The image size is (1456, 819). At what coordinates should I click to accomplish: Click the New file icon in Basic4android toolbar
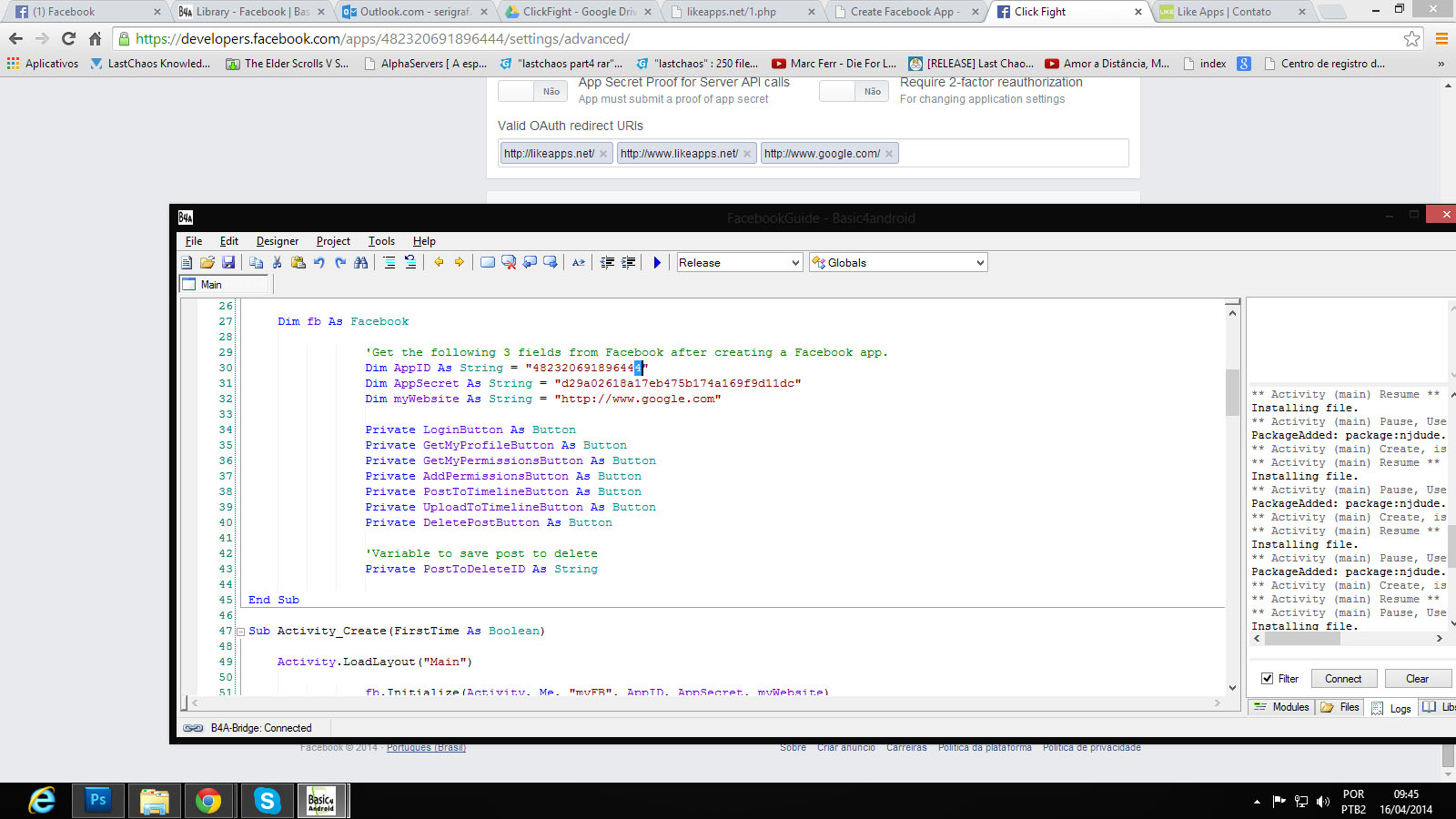click(x=187, y=263)
